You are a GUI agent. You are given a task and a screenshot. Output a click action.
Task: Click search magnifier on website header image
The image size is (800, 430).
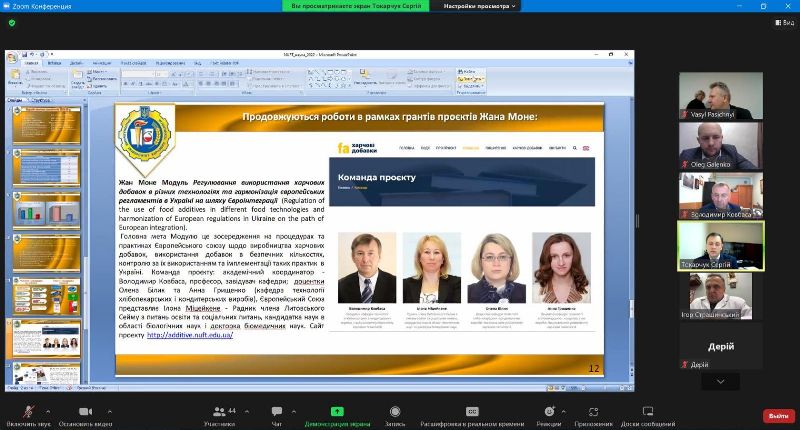574,148
